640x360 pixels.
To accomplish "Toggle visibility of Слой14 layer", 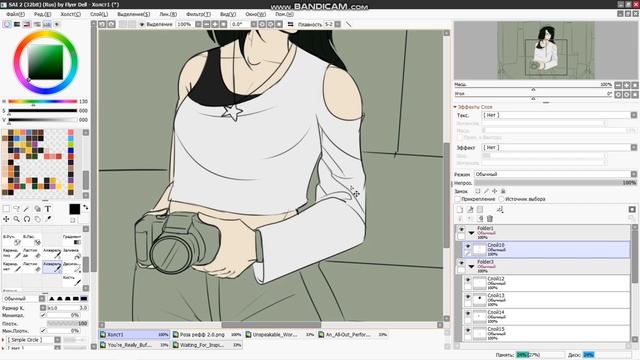I will click(468, 313).
